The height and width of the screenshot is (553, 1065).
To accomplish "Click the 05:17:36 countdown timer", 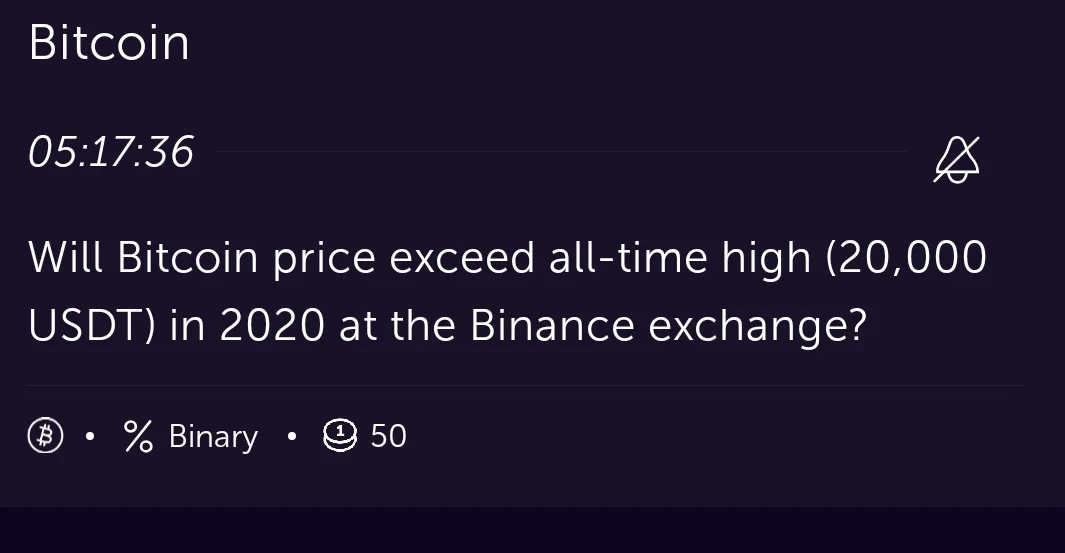I will click(x=111, y=151).
